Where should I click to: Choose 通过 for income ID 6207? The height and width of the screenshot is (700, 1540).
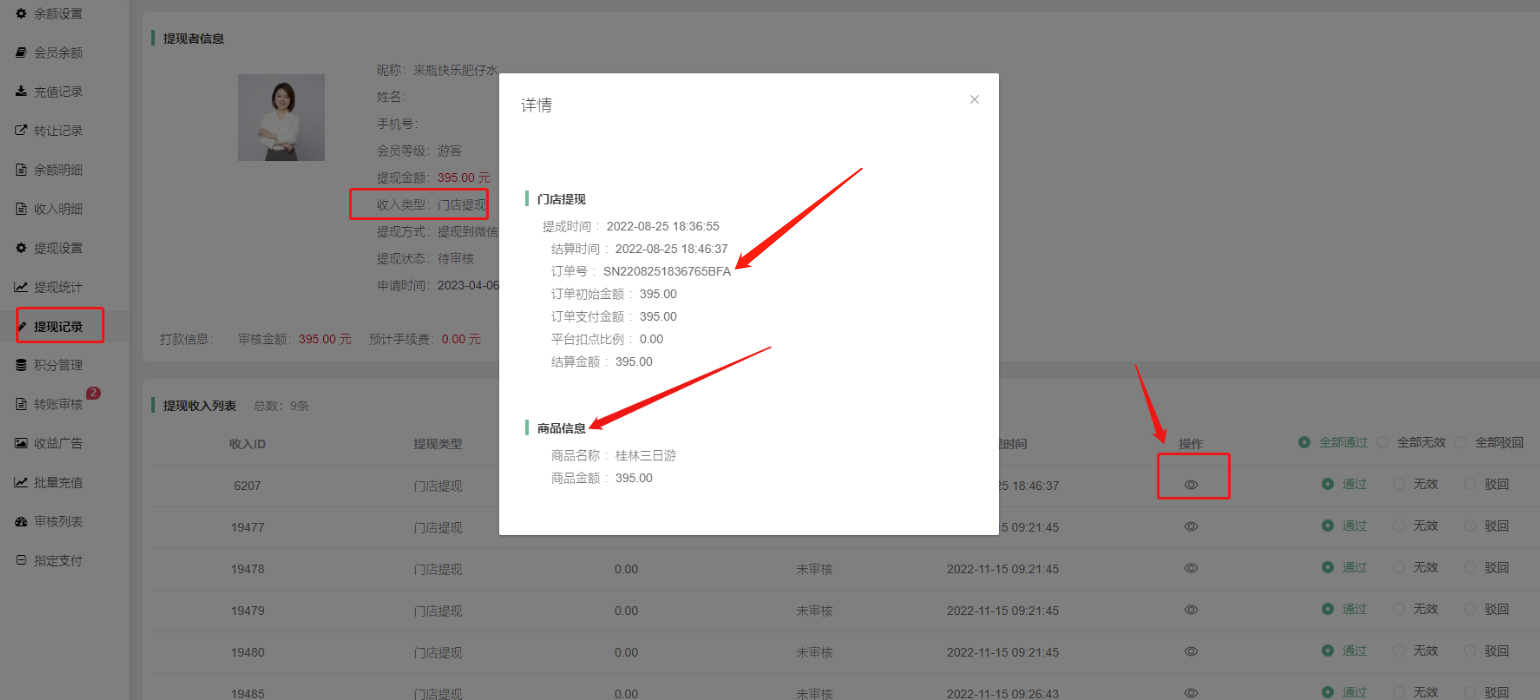point(1328,484)
